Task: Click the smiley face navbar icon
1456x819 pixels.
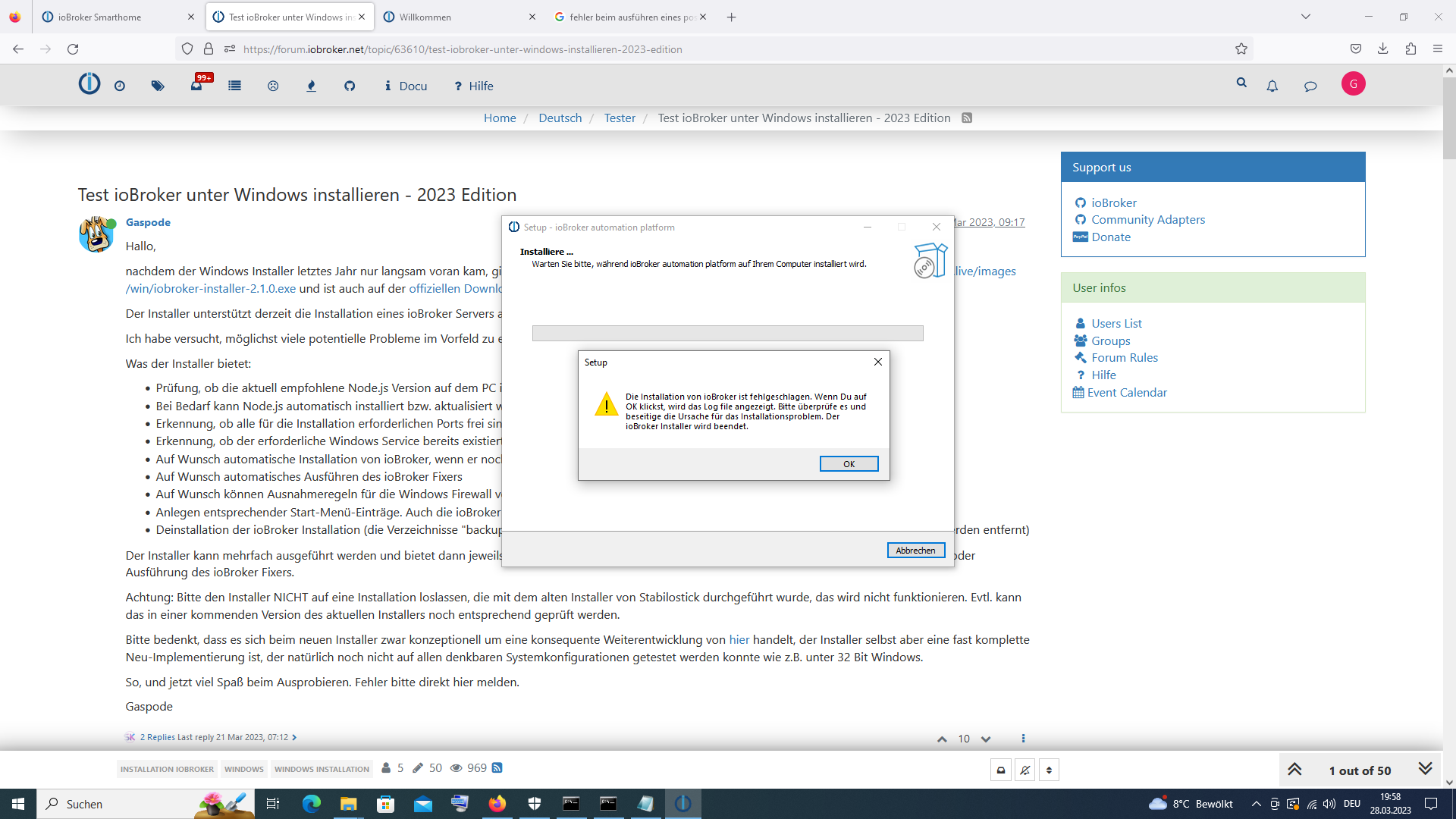Action: [273, 86]
